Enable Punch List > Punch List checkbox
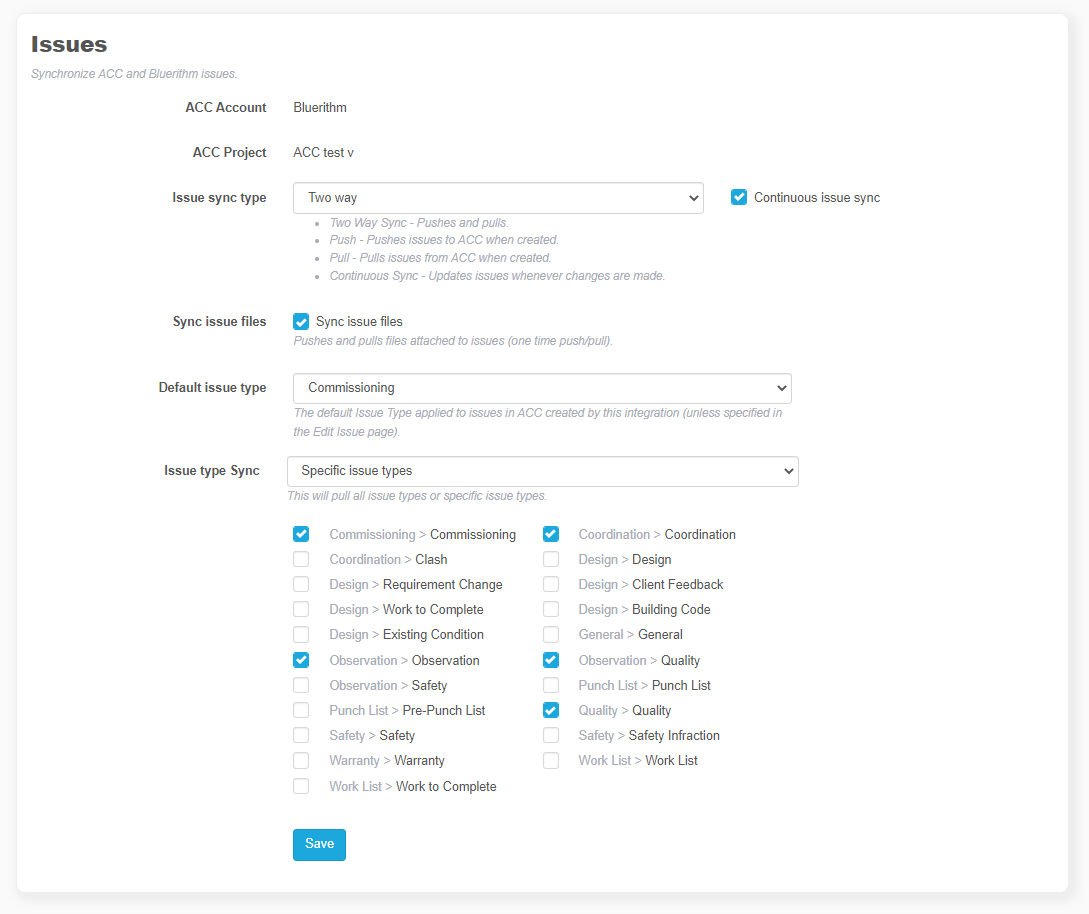1089x914 pixels. coord(551,685)
